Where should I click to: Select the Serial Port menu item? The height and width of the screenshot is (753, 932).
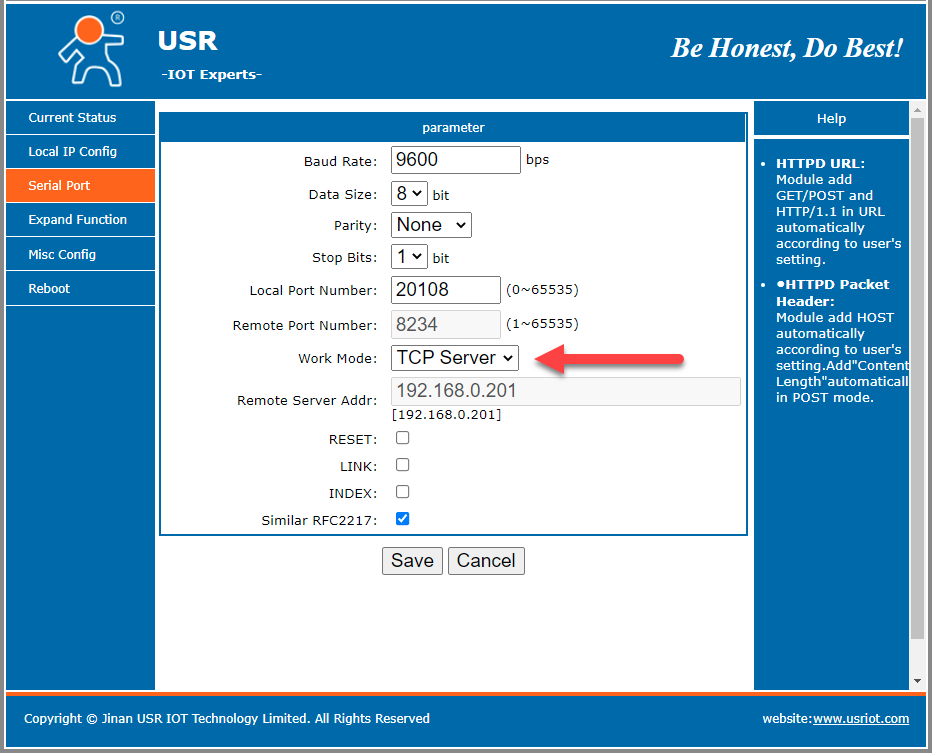(x=80, y=185)
